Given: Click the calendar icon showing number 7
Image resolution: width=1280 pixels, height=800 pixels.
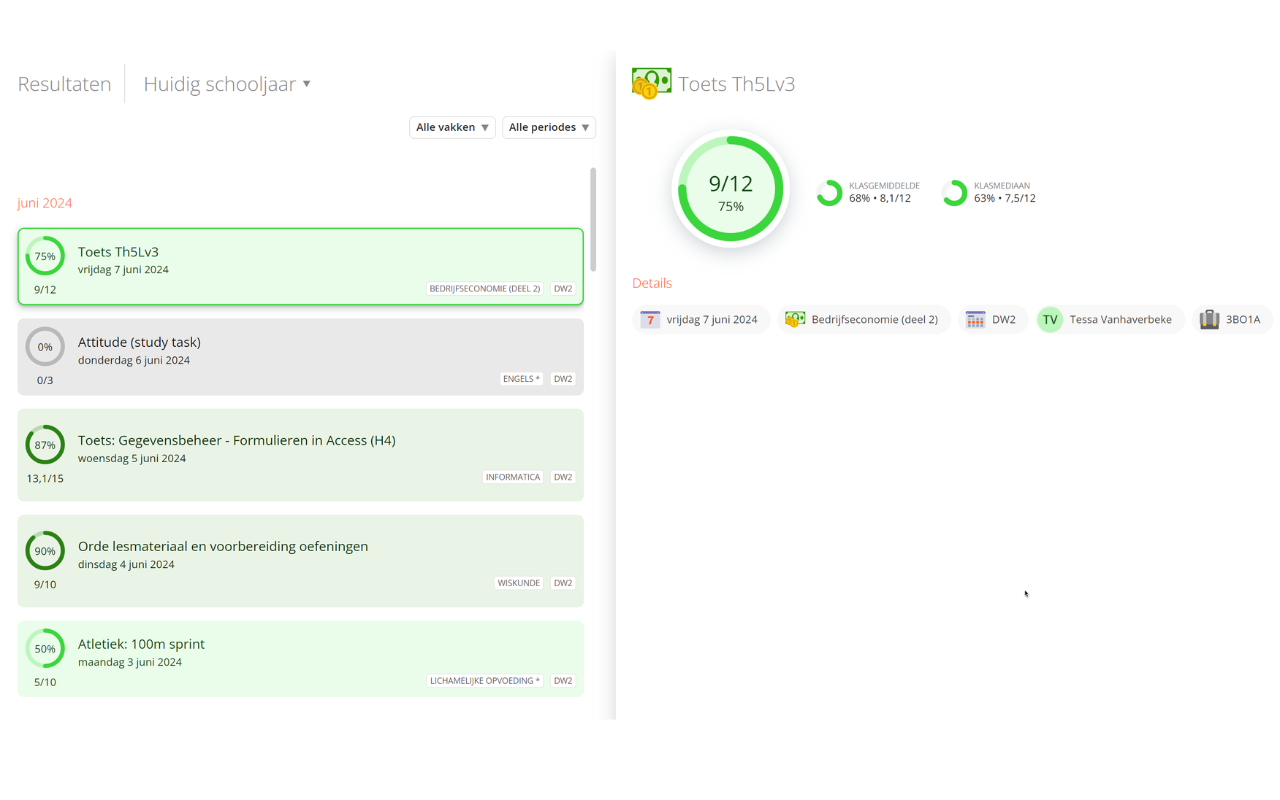Looking at the screenshot, I should (651, 319).
